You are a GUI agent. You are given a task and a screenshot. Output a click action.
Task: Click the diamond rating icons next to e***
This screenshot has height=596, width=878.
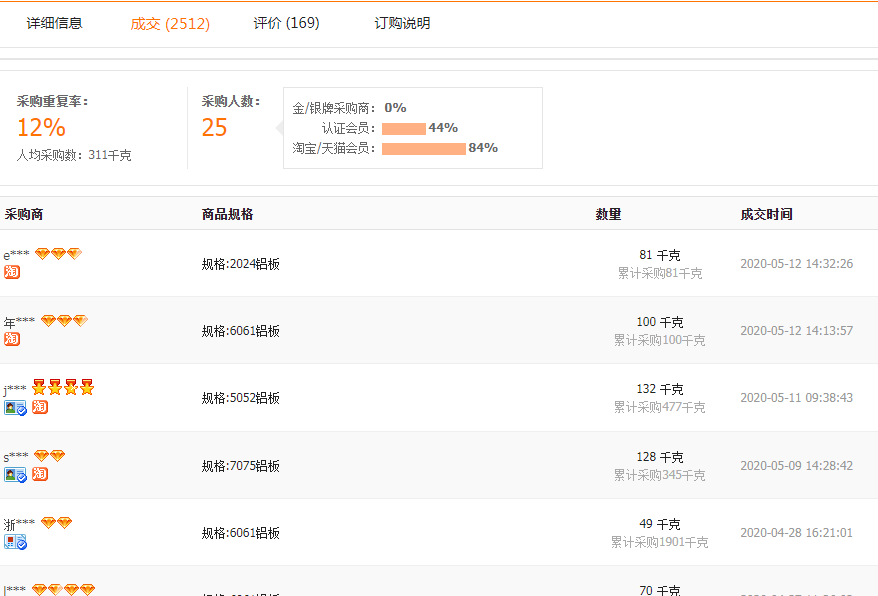coord(58,254)
